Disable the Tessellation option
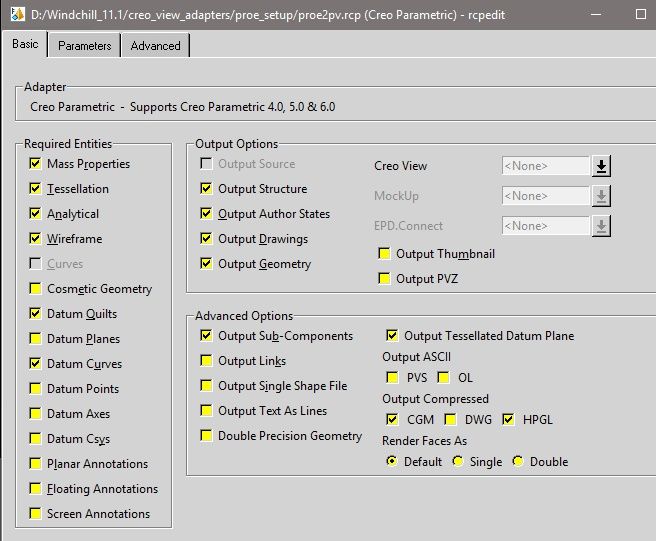The image size is (656, 541). pyautogui.click(x=36, y=189)
